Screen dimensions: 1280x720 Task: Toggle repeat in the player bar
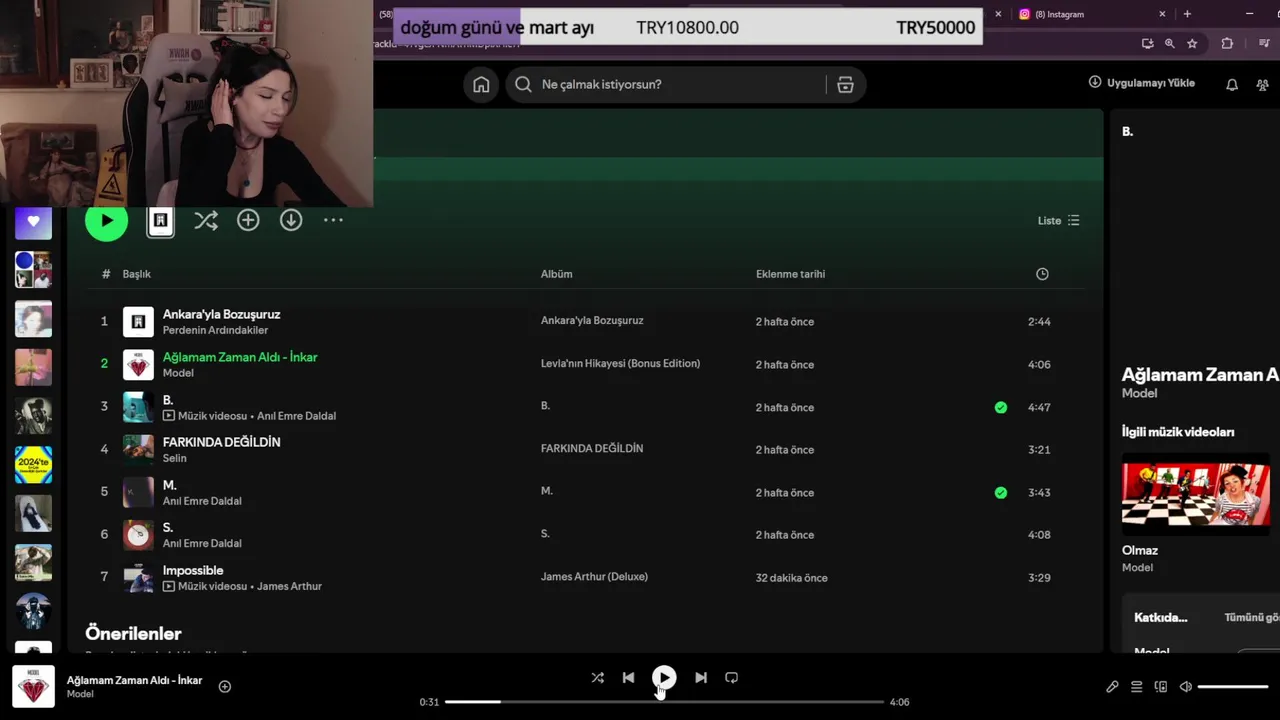732,677
